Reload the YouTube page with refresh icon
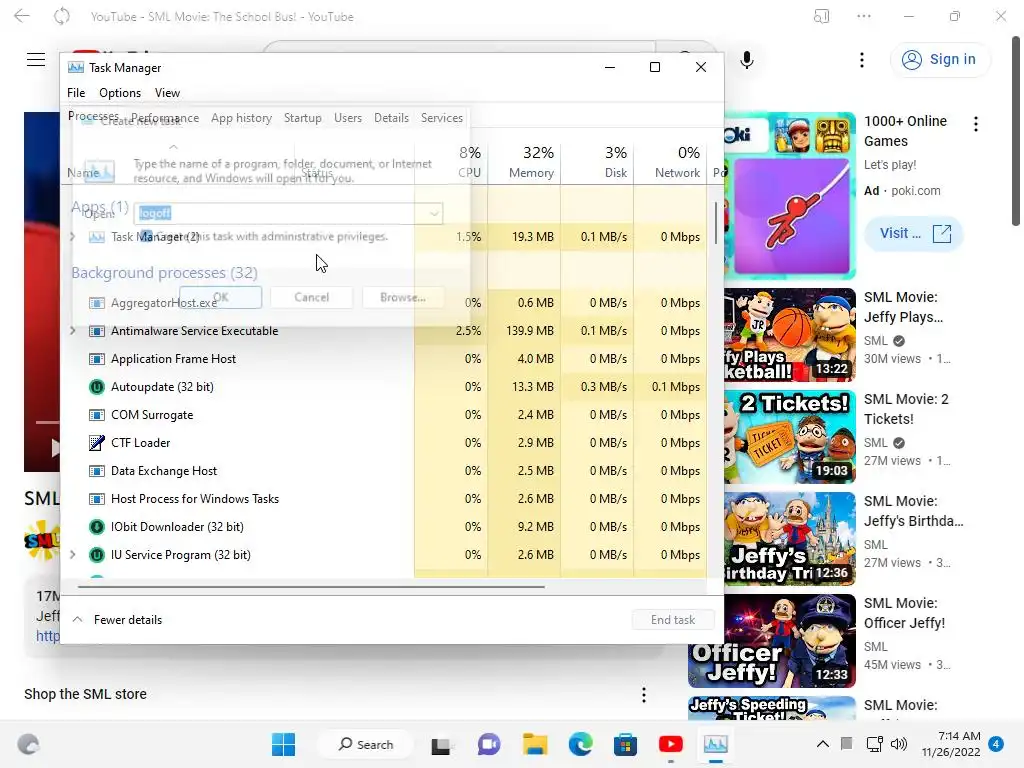 62,16
